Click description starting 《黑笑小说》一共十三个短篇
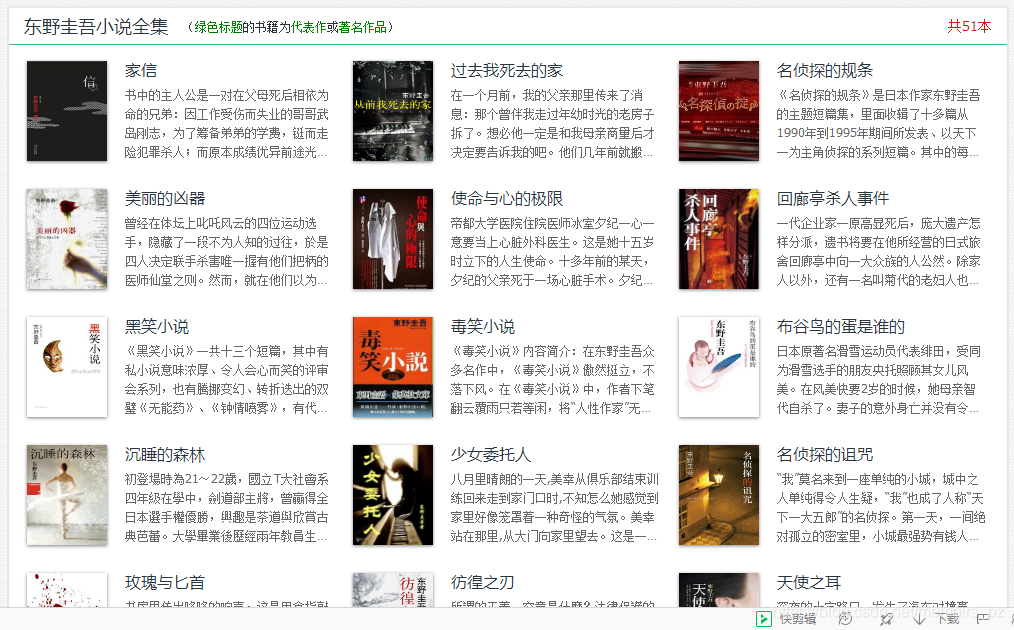This screenshot has height=630, width=1014. click(x=226, y=380)
